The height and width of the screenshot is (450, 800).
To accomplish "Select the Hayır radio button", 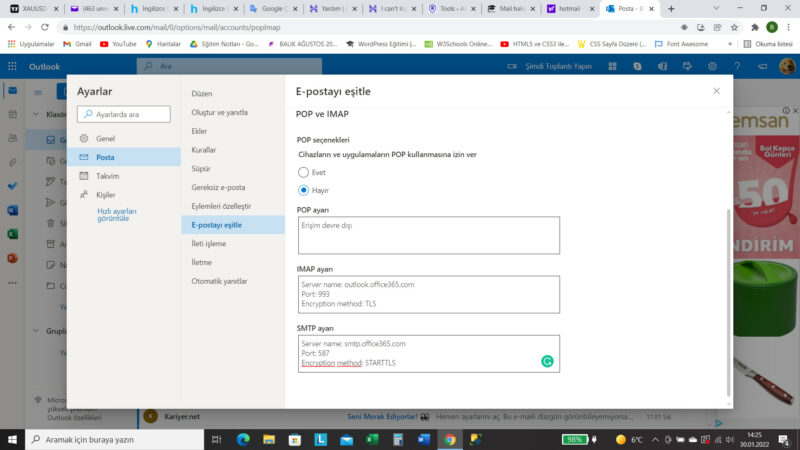I will (x=303, y=190).
